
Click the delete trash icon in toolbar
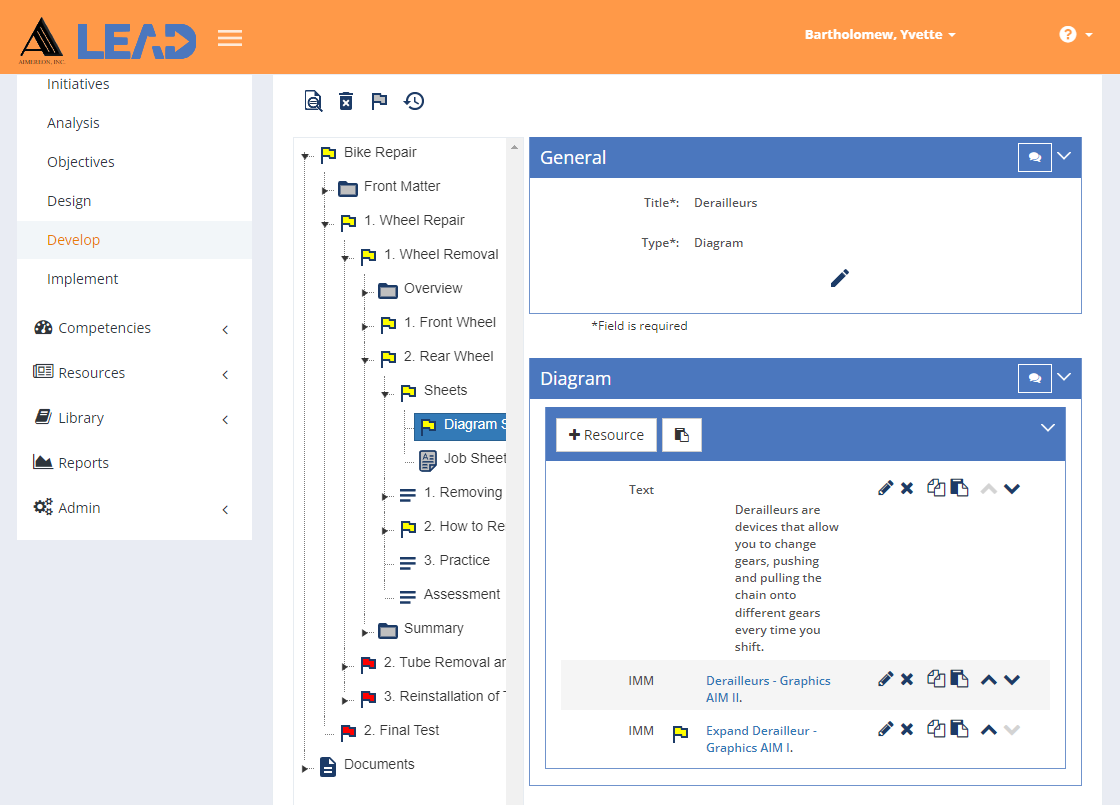click(x=346, y=101)
